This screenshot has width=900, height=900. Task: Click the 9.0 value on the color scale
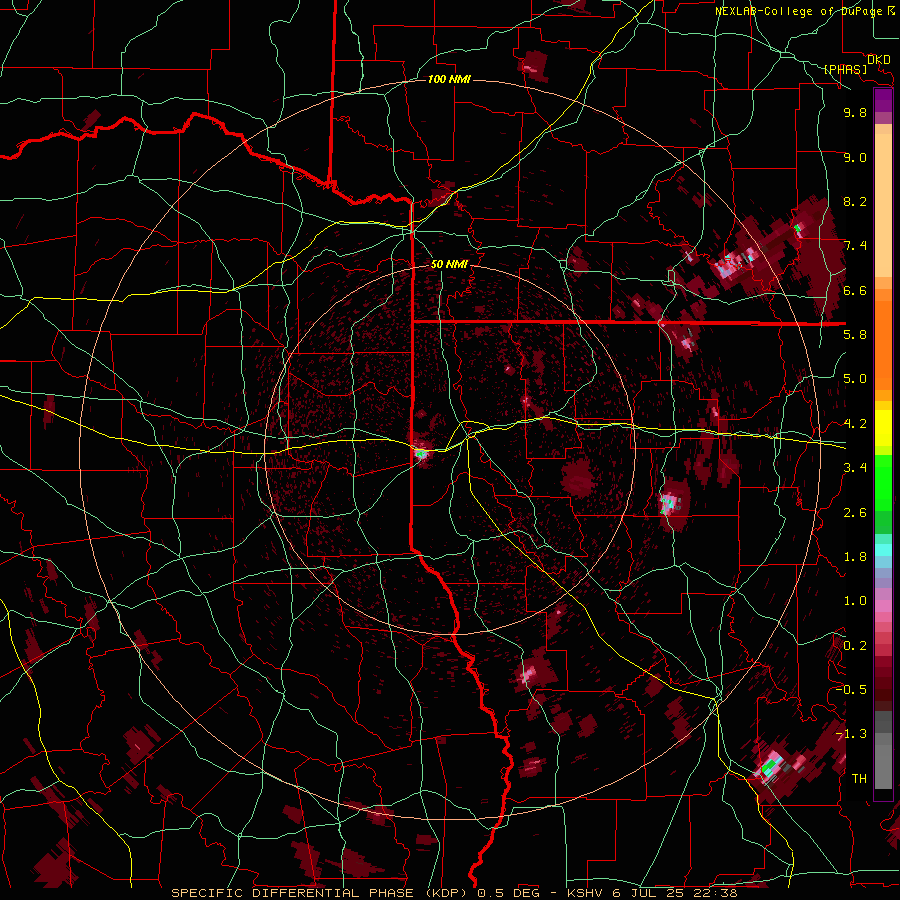855,157
